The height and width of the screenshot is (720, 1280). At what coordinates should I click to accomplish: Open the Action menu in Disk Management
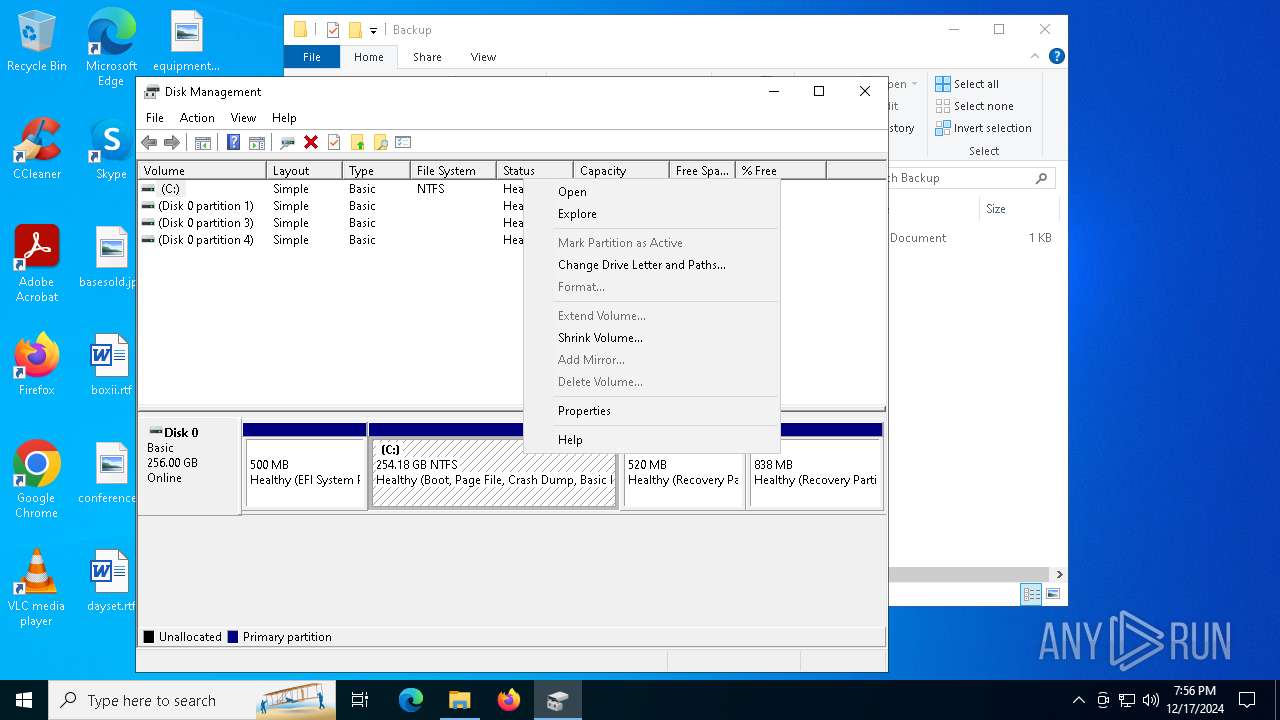pos(197,118)
